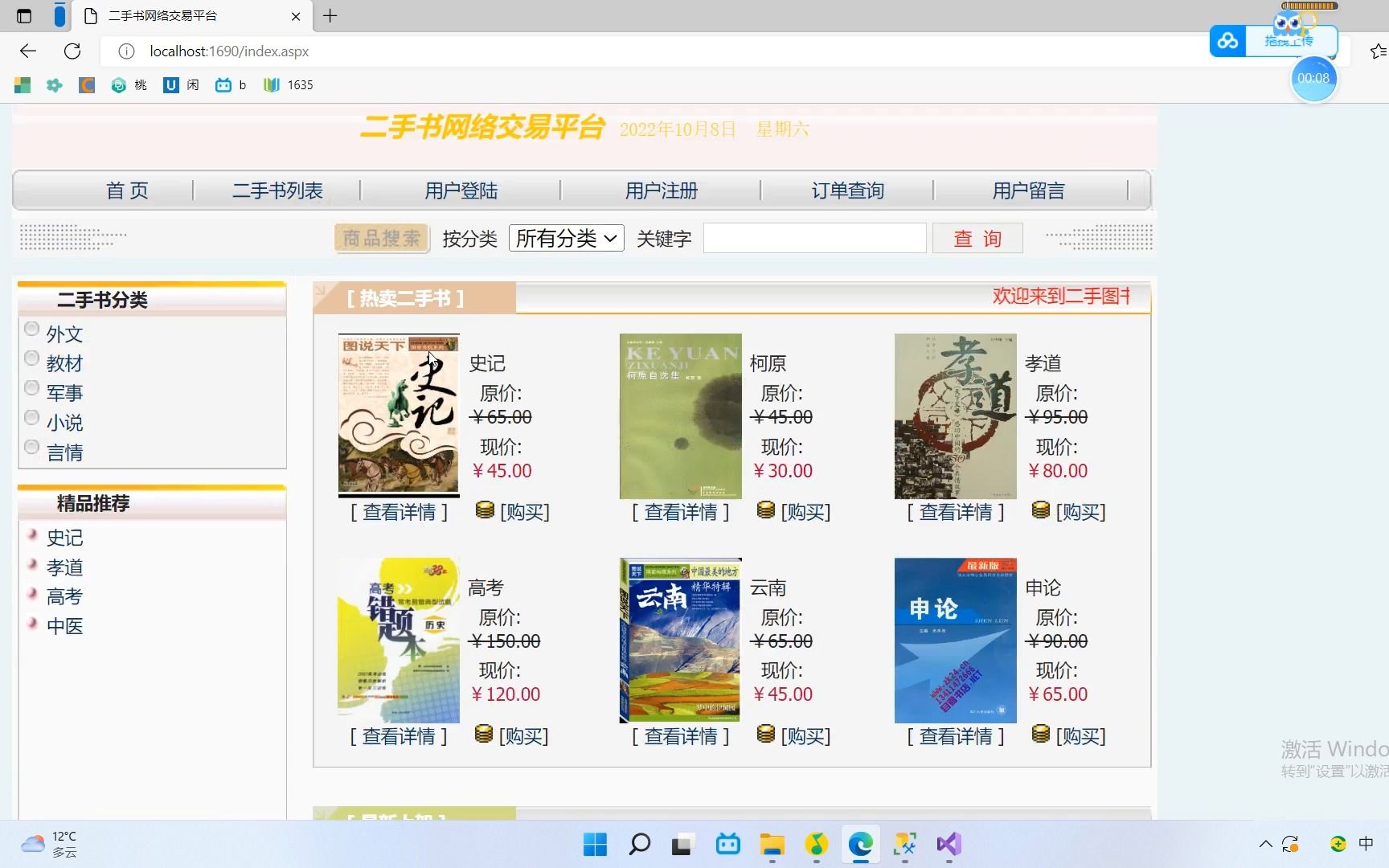Viewport: 1389px width, 868px height.
Task: Click 查看详情 for 申论
Action: (956, 736)
